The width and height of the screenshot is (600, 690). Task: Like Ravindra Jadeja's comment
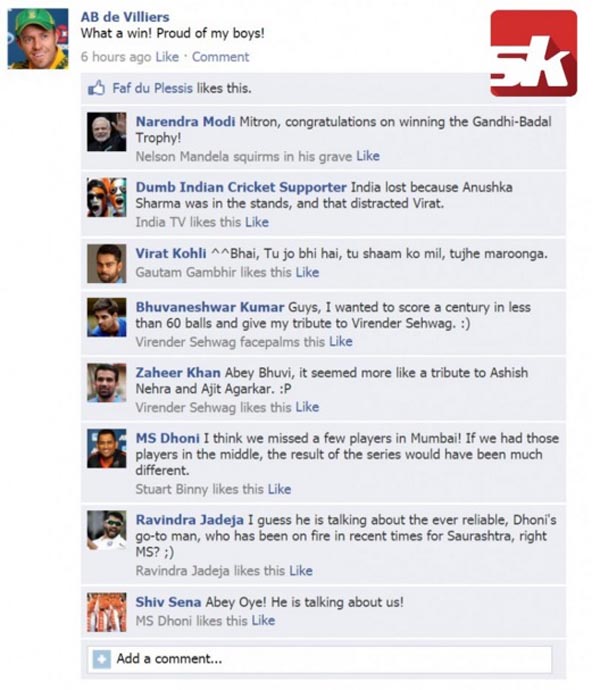pos(301,571)
